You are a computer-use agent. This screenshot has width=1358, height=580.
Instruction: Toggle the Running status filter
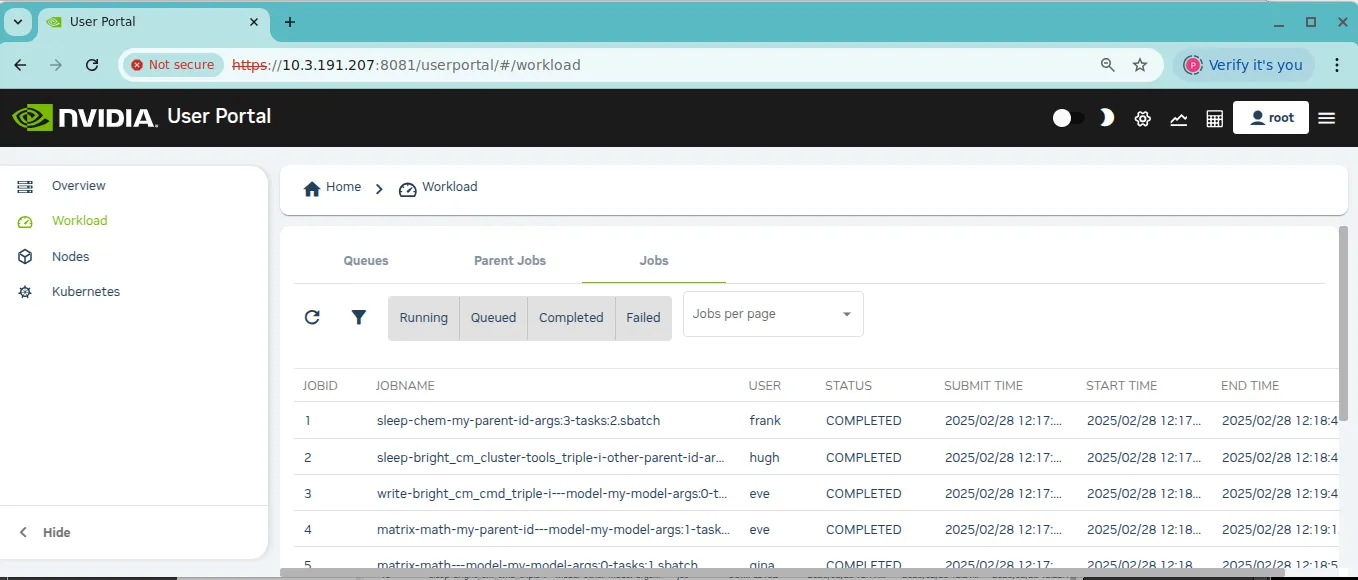pos(424,318)
